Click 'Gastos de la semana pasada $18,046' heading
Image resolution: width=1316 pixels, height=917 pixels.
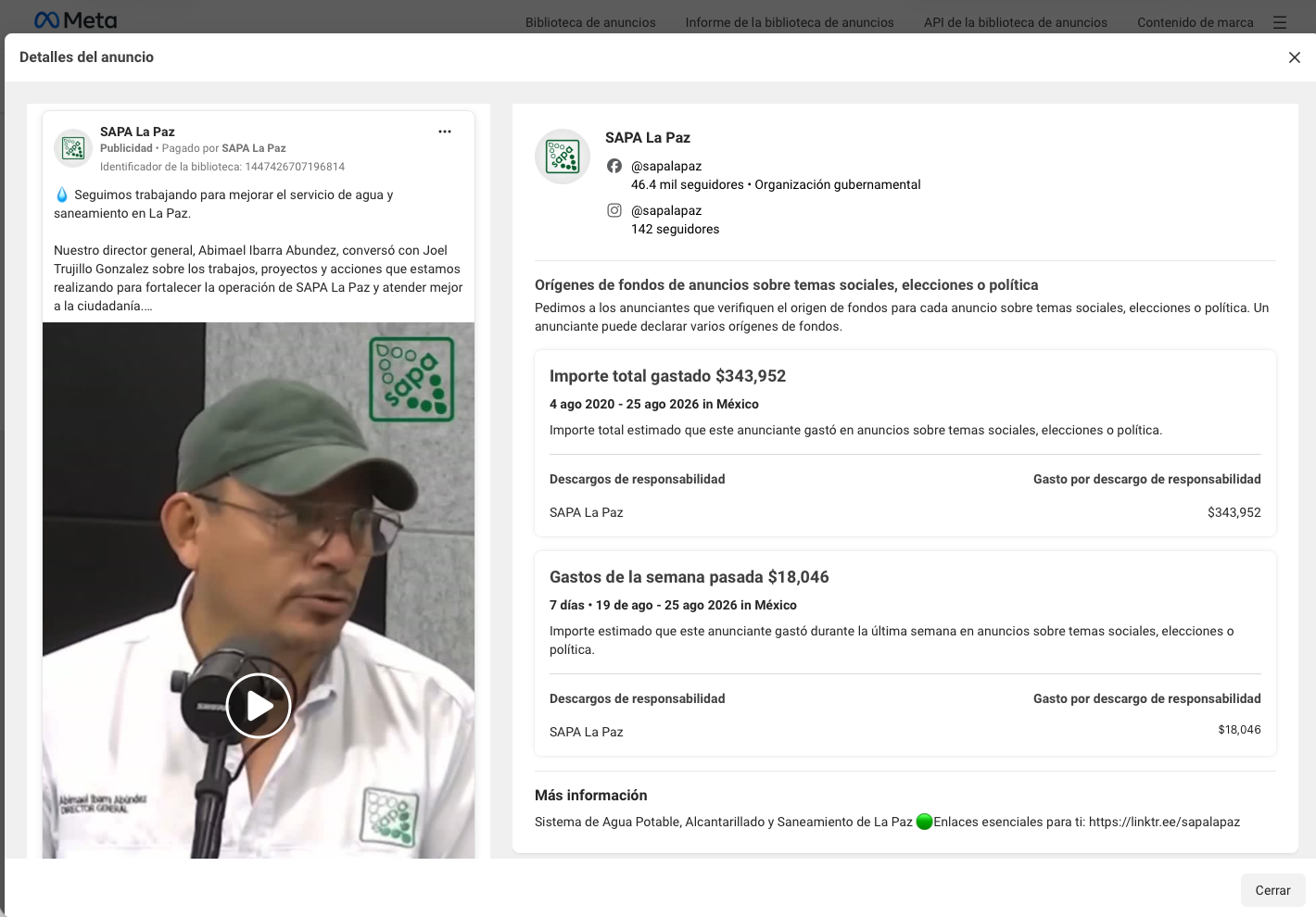coord(690,577)
